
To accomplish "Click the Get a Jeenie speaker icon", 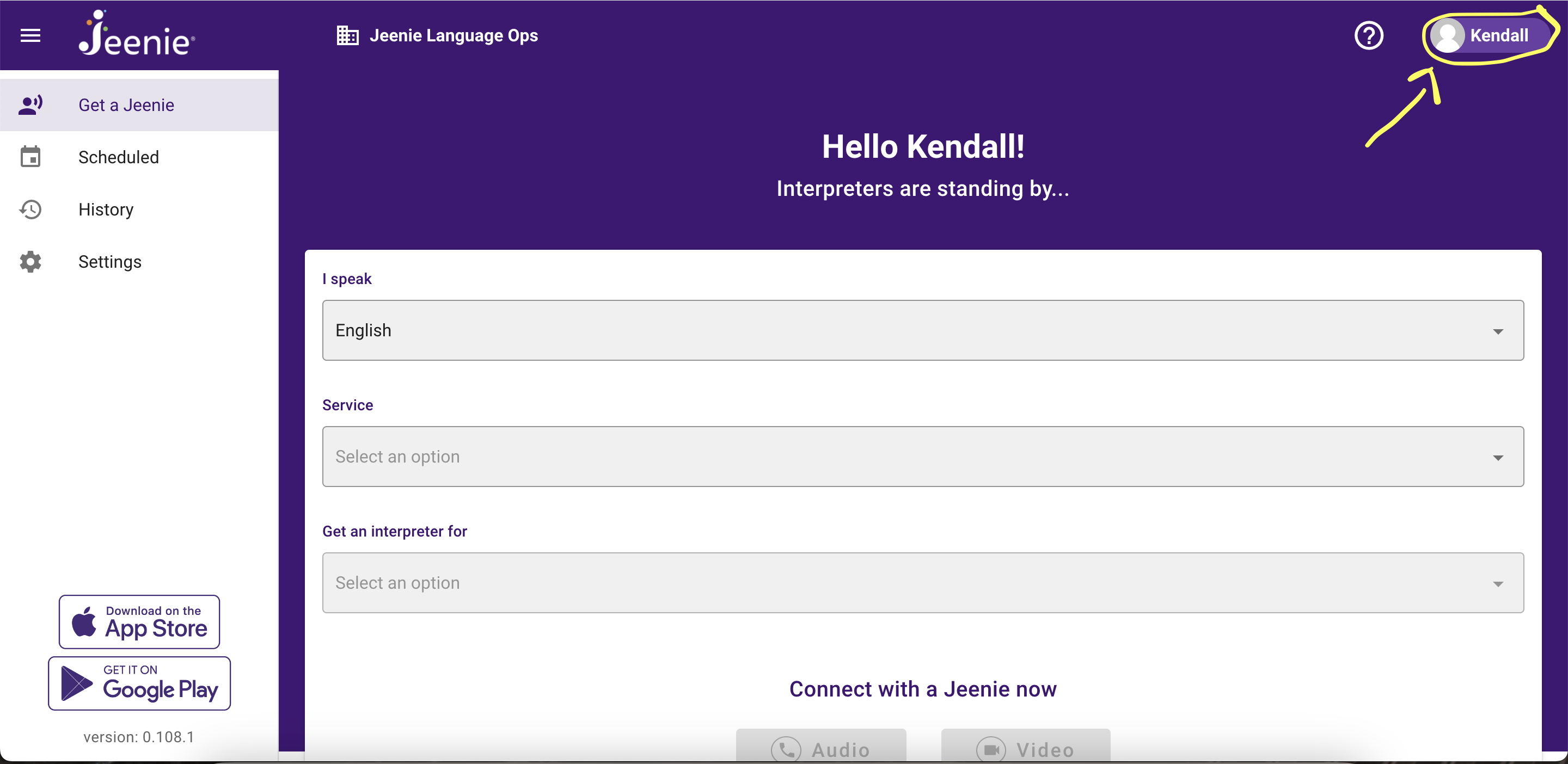I will (x=30, y=104).
